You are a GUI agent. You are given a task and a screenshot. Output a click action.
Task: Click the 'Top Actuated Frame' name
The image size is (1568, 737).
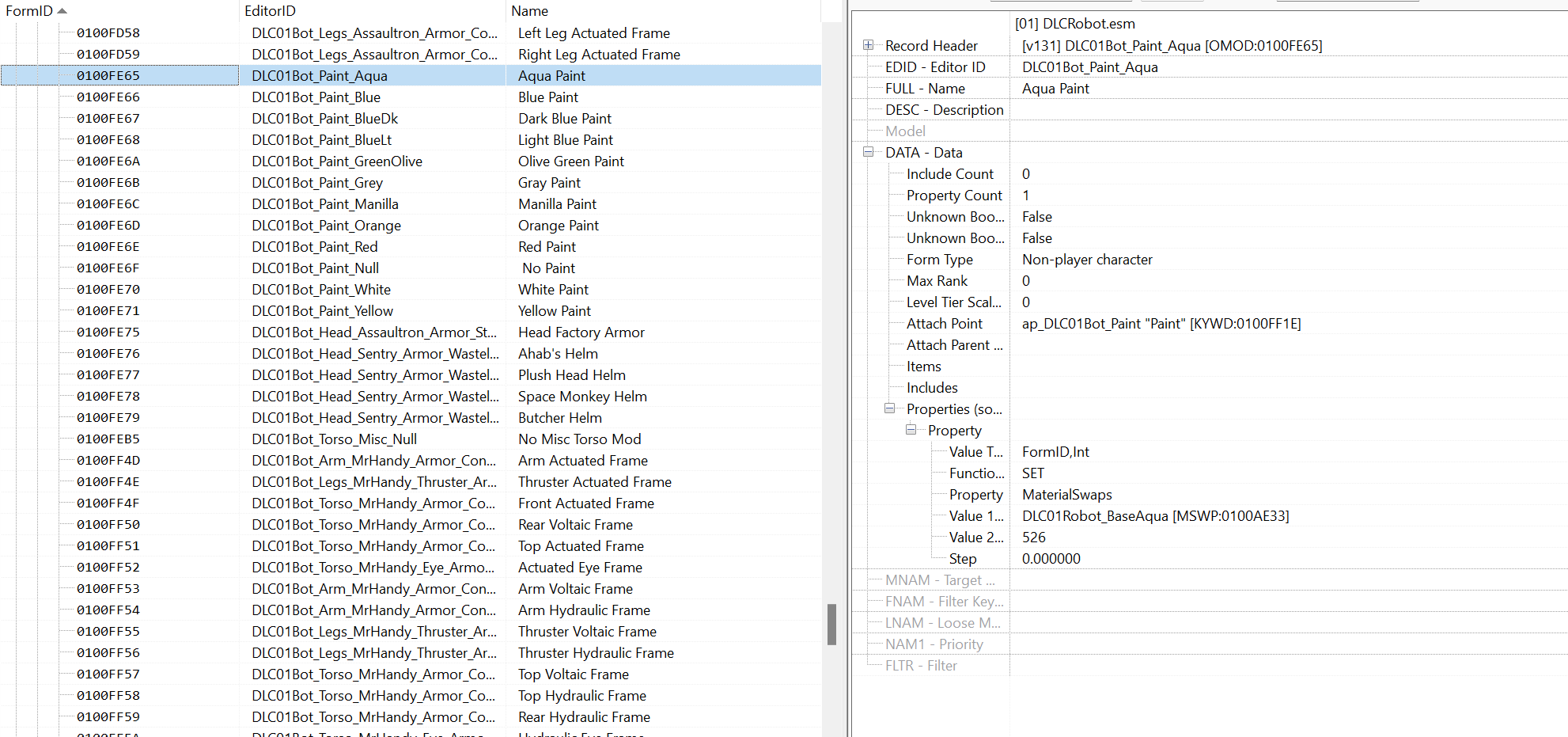point(581,546)
